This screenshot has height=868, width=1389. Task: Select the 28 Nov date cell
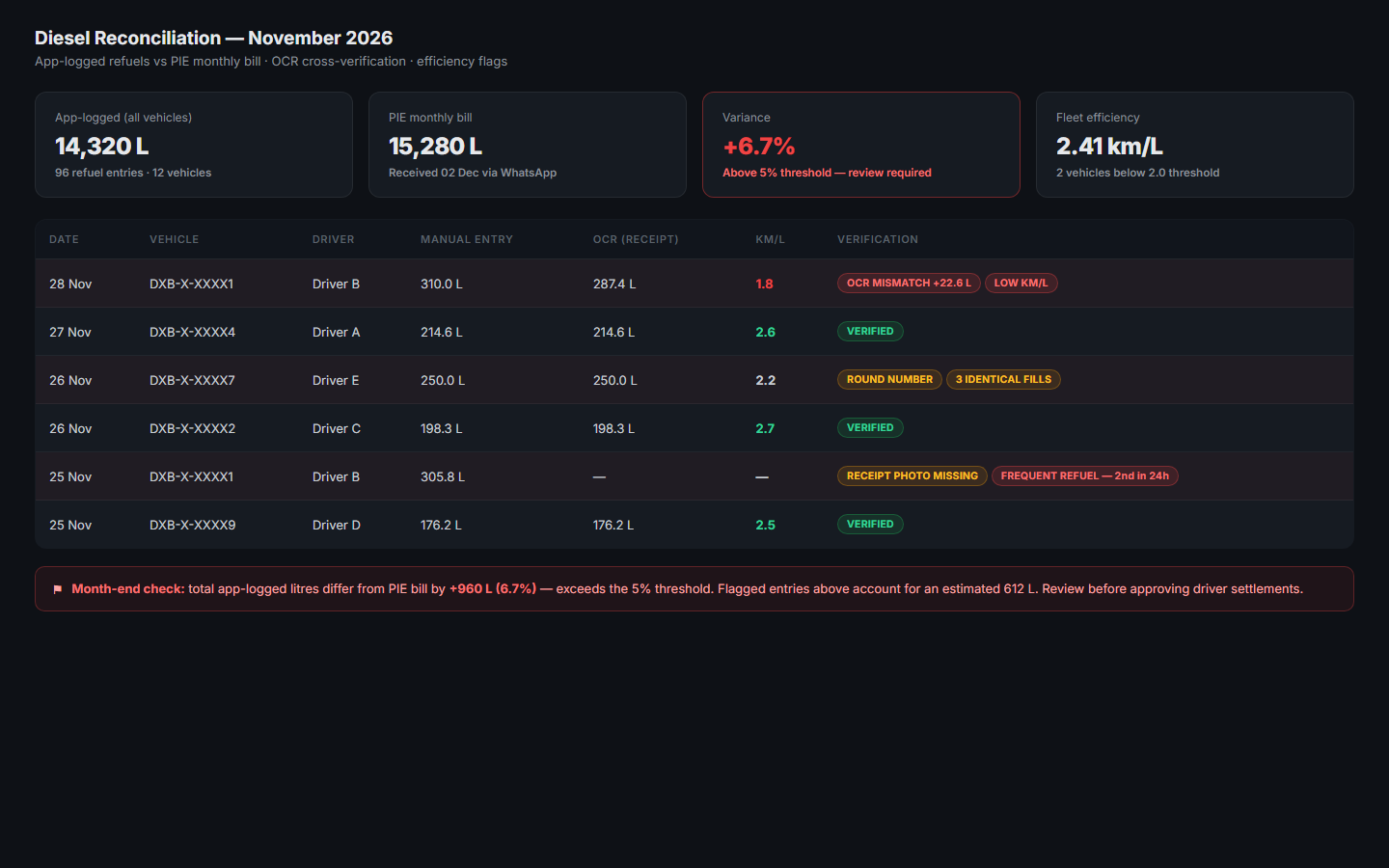pyautogui.click(x=70, y=284)
